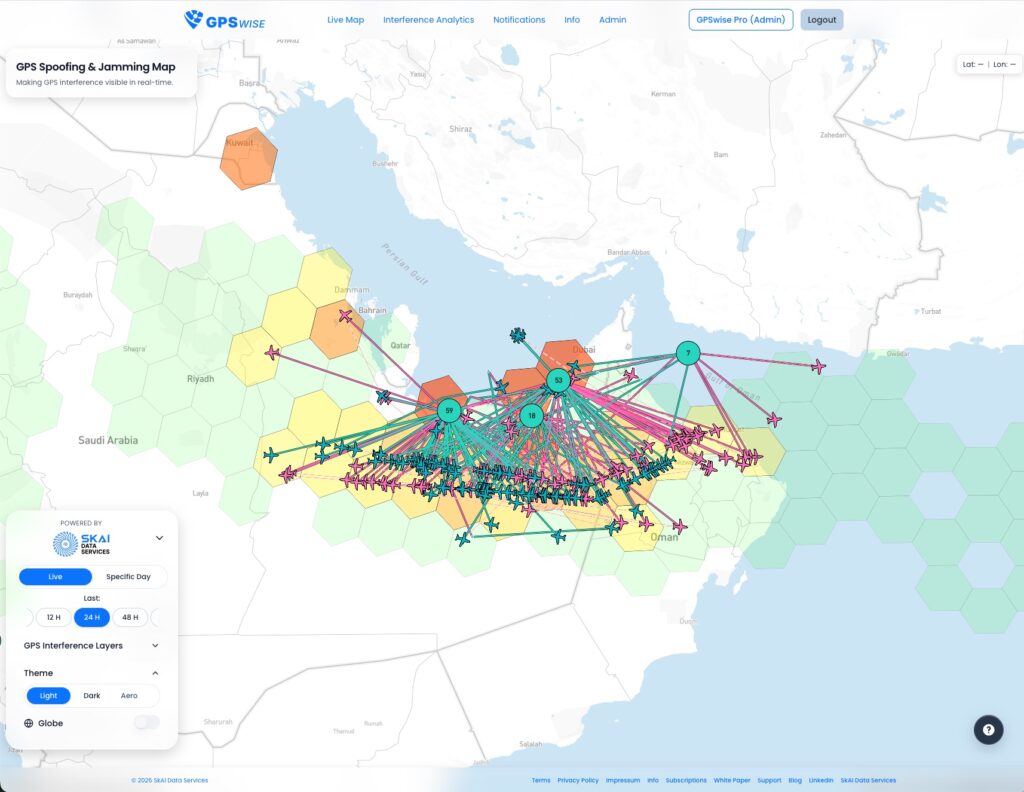Image resolution: width=1024 pixels, height=792 pixels.
Task: Click the Lat/Lon coordinates display box
Action: click(988, 64)
